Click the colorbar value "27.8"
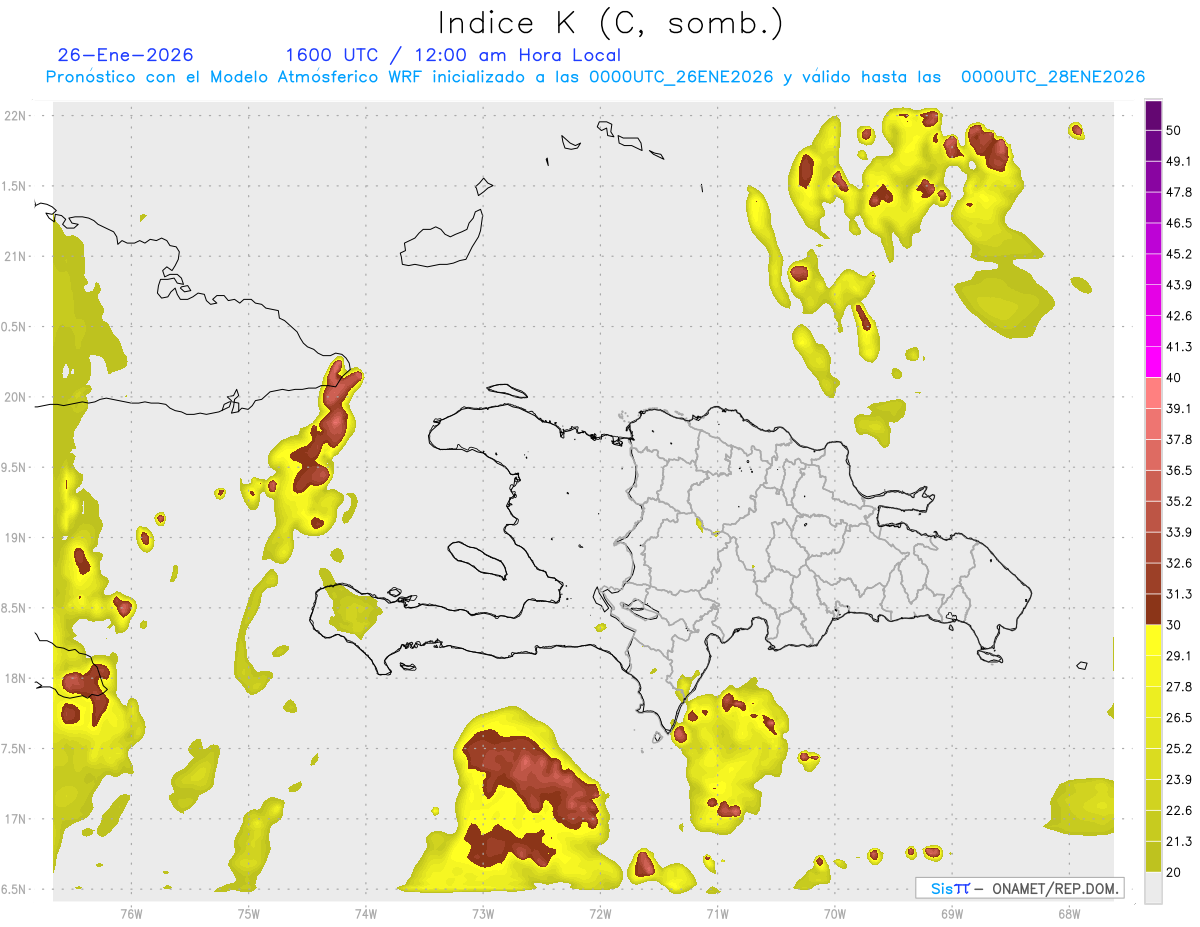 pyautogui.click(x=1179, y=687)
